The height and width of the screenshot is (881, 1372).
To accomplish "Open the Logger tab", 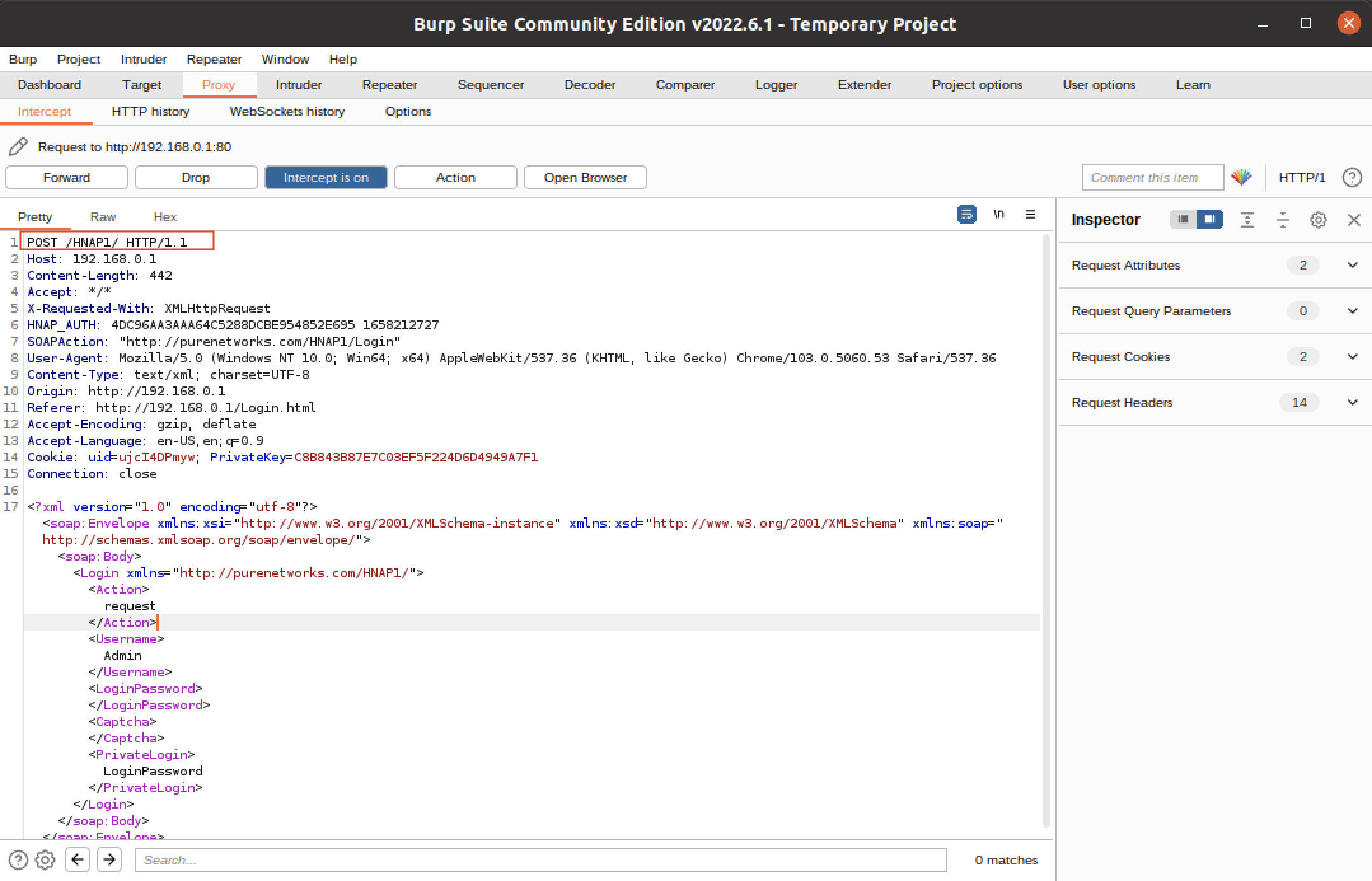I will [x=776, y=85].
